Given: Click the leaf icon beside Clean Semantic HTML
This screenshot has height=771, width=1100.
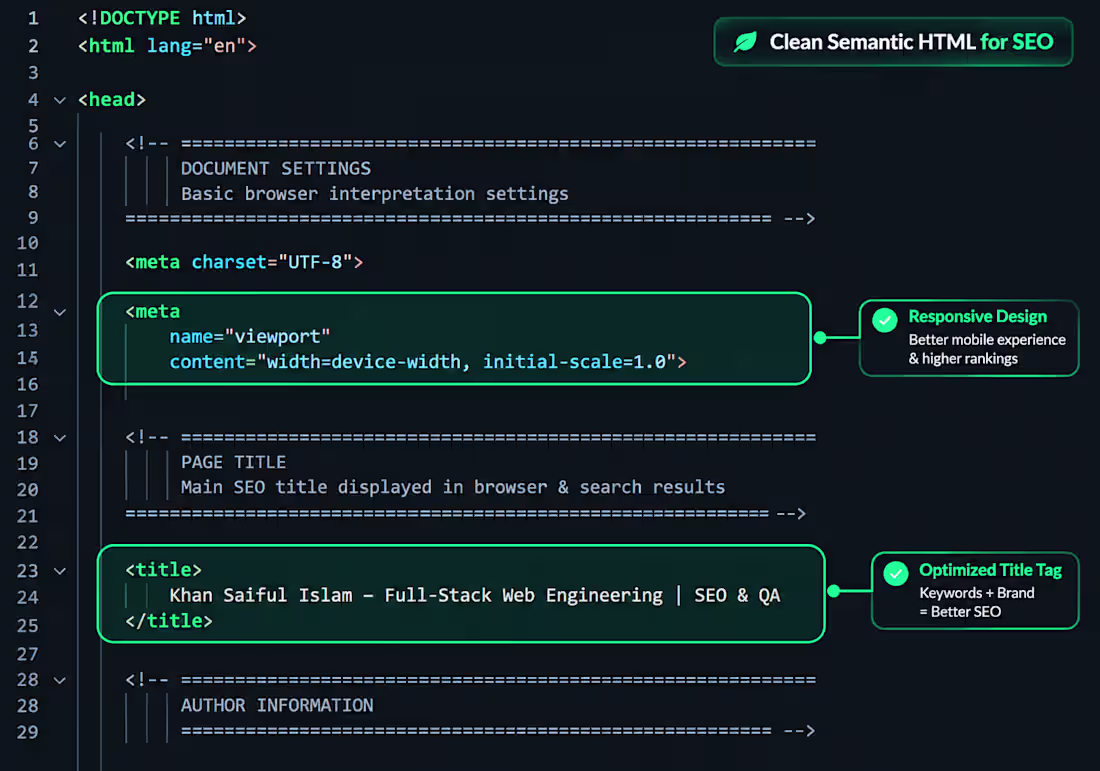Looking at the screenshot, I should (x=745, y=42).
